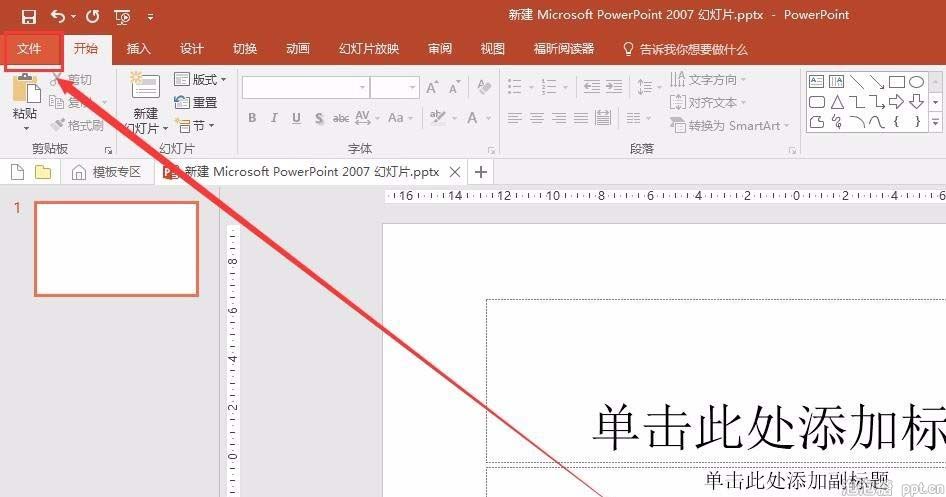
Task: Start slideshow from beginning via quick access icon
Action: click(x=122, y=16)
